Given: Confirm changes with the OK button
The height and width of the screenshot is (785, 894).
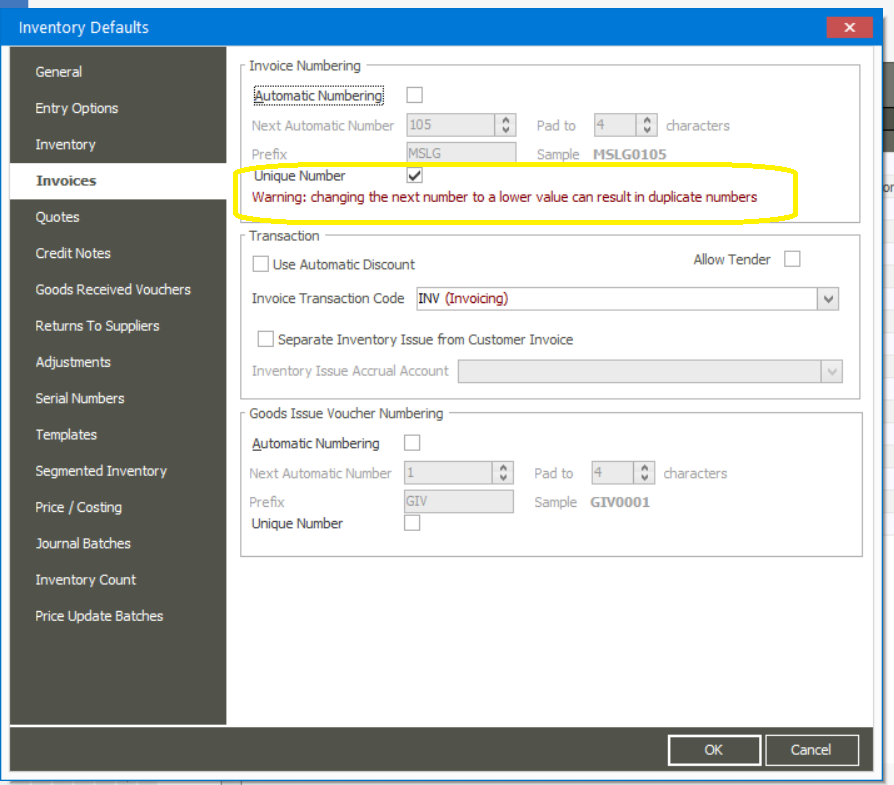Looking at the screenshot, I should pos(714,750).
